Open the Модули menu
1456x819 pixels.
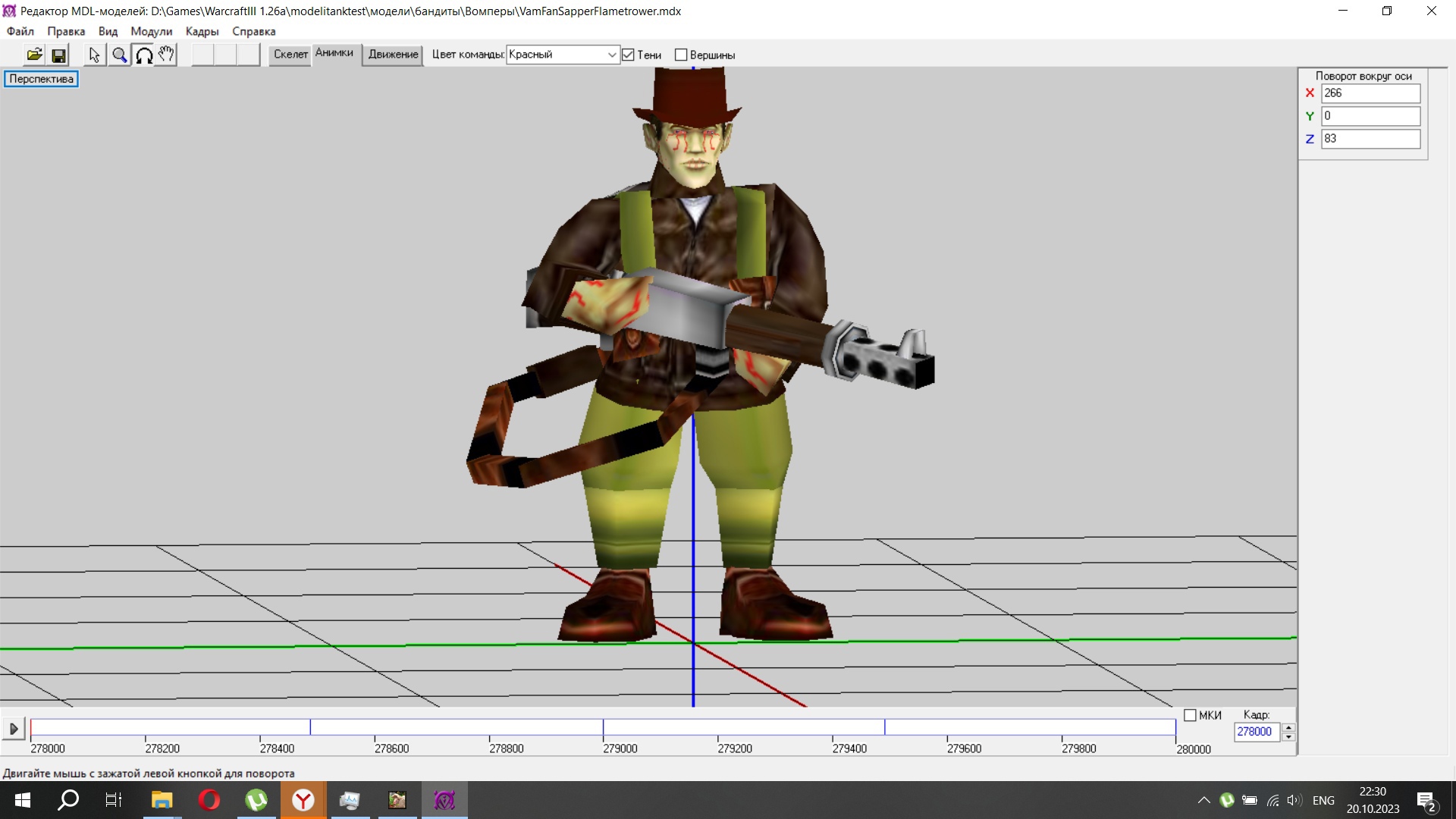[151, 31]
